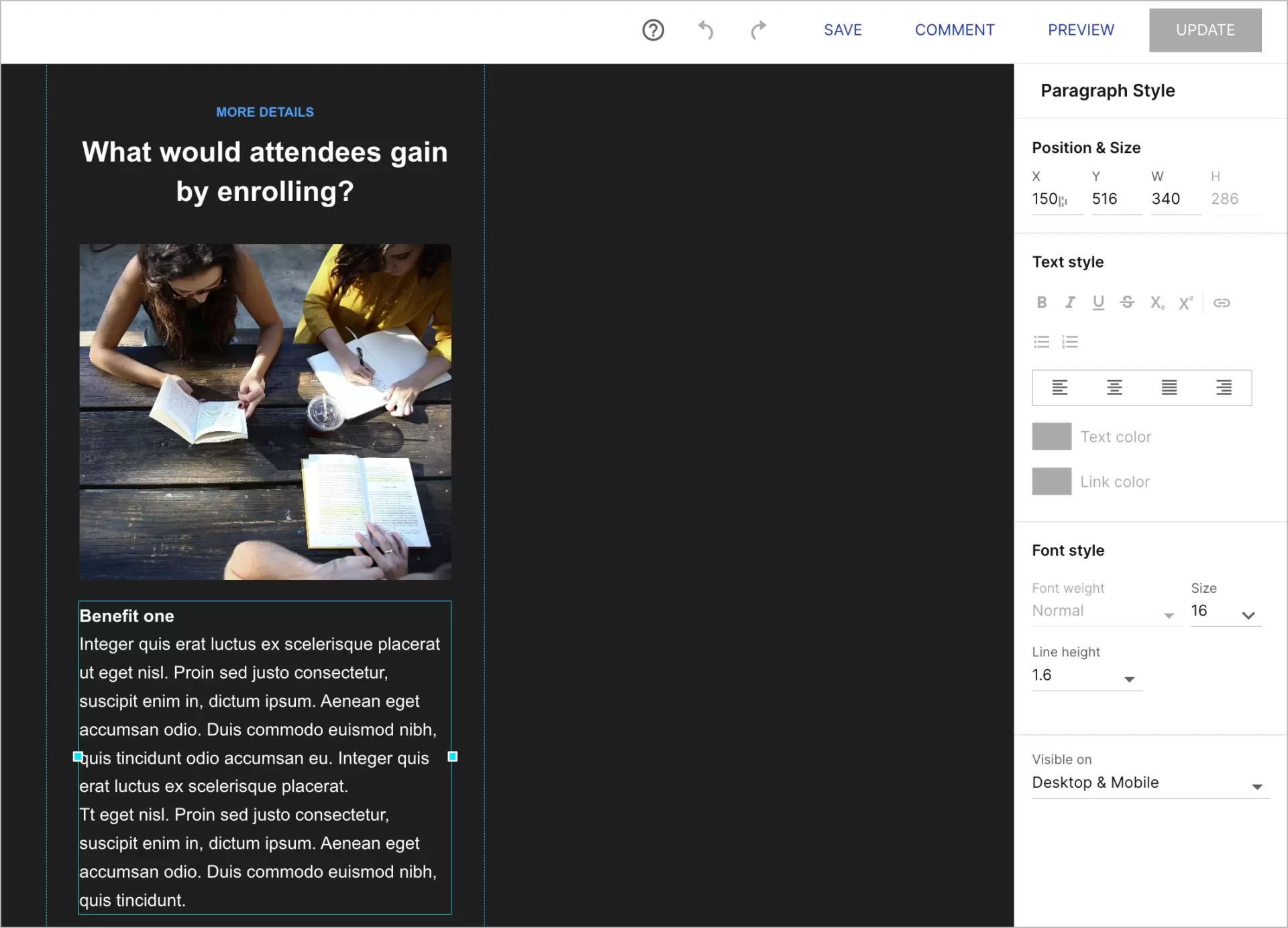Underline the selected text

pyautogui.click(x=1098, y=302)
